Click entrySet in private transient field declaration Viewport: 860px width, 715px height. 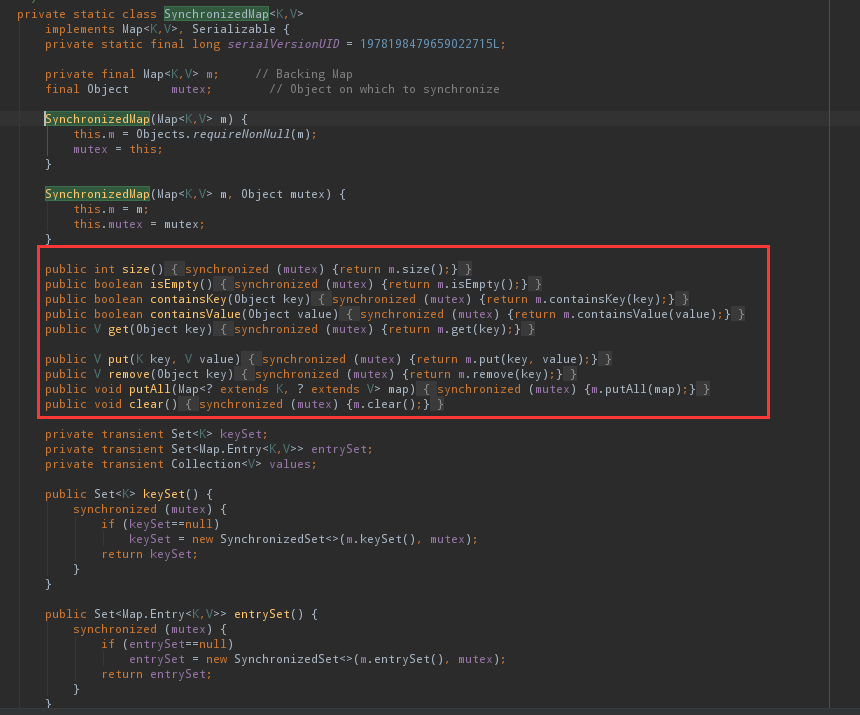click(338, 449)
